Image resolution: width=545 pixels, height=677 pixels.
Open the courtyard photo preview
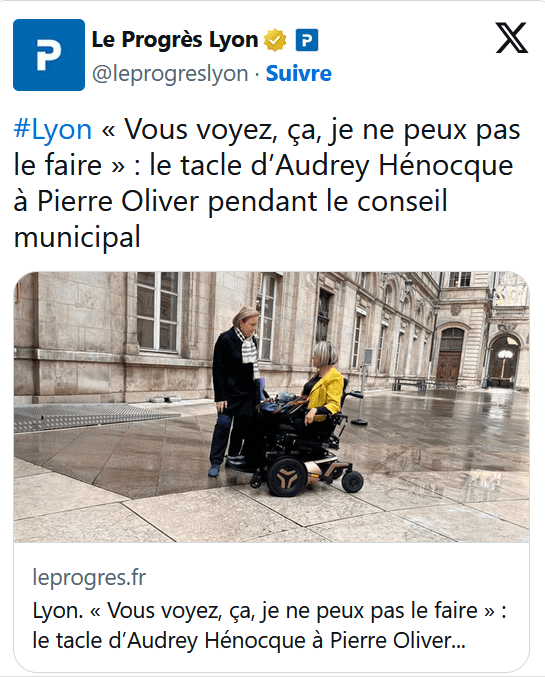271,407
